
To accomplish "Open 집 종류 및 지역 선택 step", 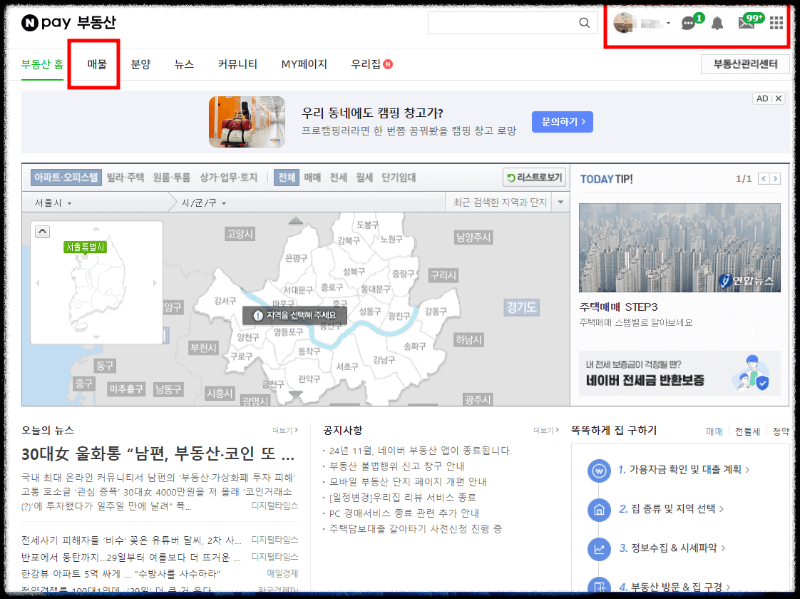I will pyautogui.click(x=671, y=509).
